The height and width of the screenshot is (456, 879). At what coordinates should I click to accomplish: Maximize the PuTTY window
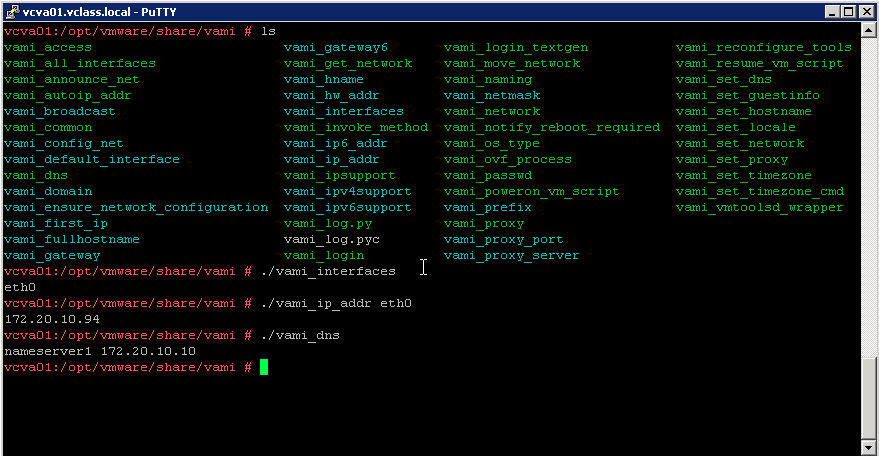(848, 12)
